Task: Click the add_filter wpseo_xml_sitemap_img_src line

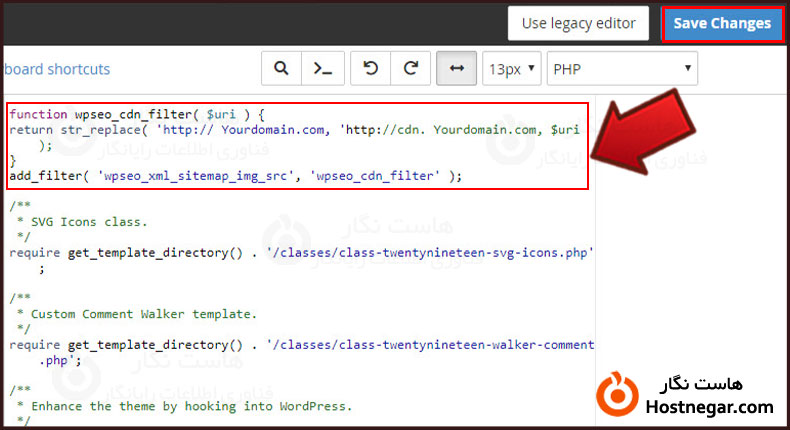Action: pyautogui.click(x=235, y=175)
